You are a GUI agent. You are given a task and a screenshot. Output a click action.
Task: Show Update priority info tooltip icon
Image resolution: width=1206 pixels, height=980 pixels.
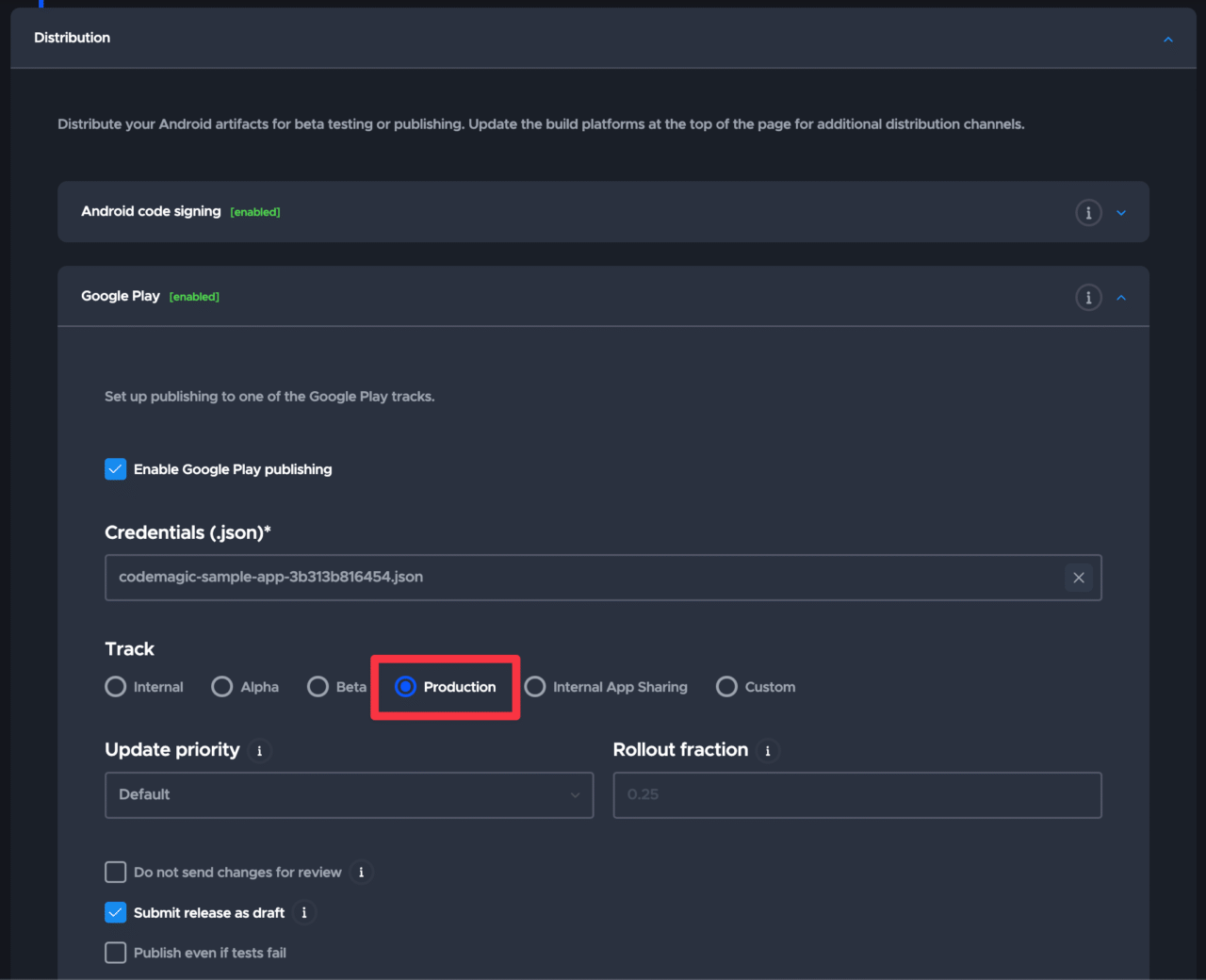pos(260,751)
